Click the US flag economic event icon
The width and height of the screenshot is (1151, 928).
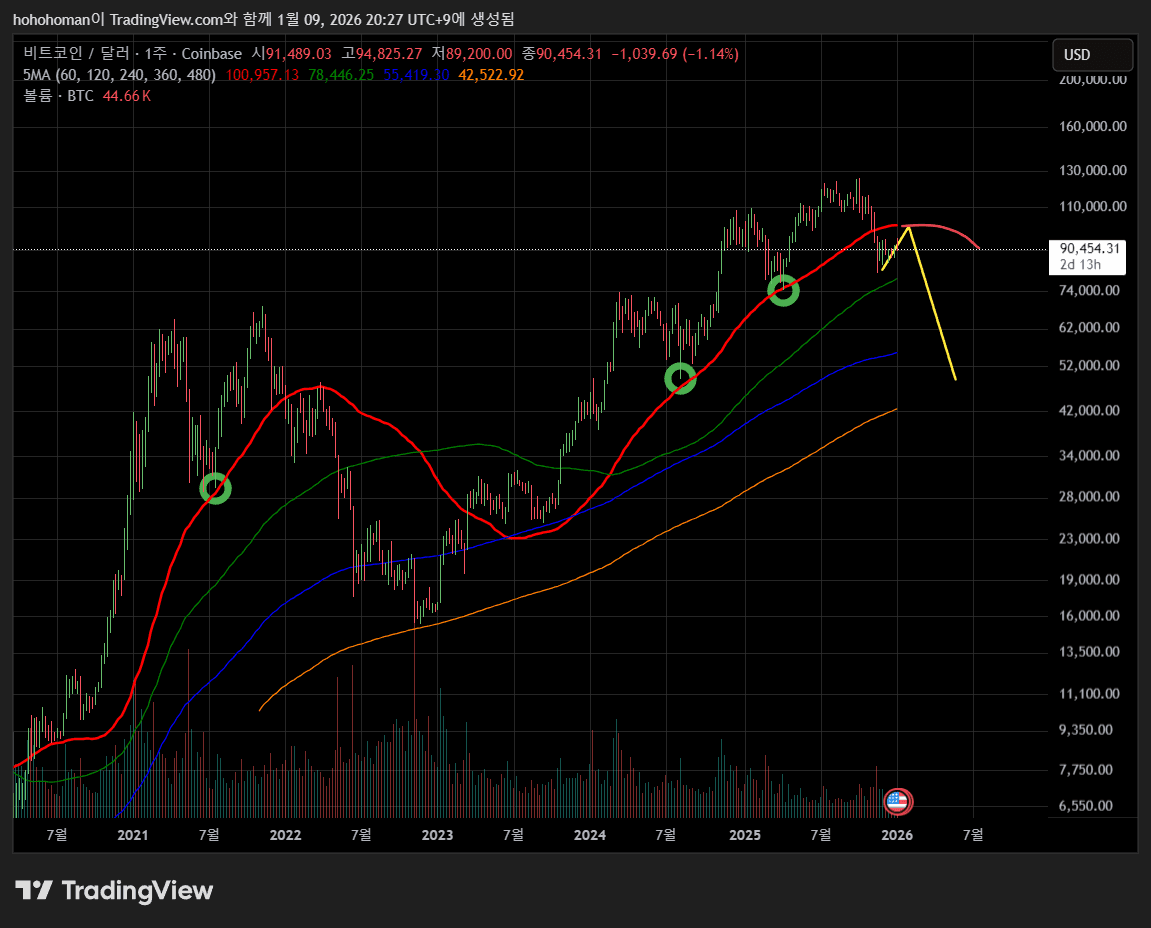898,800
